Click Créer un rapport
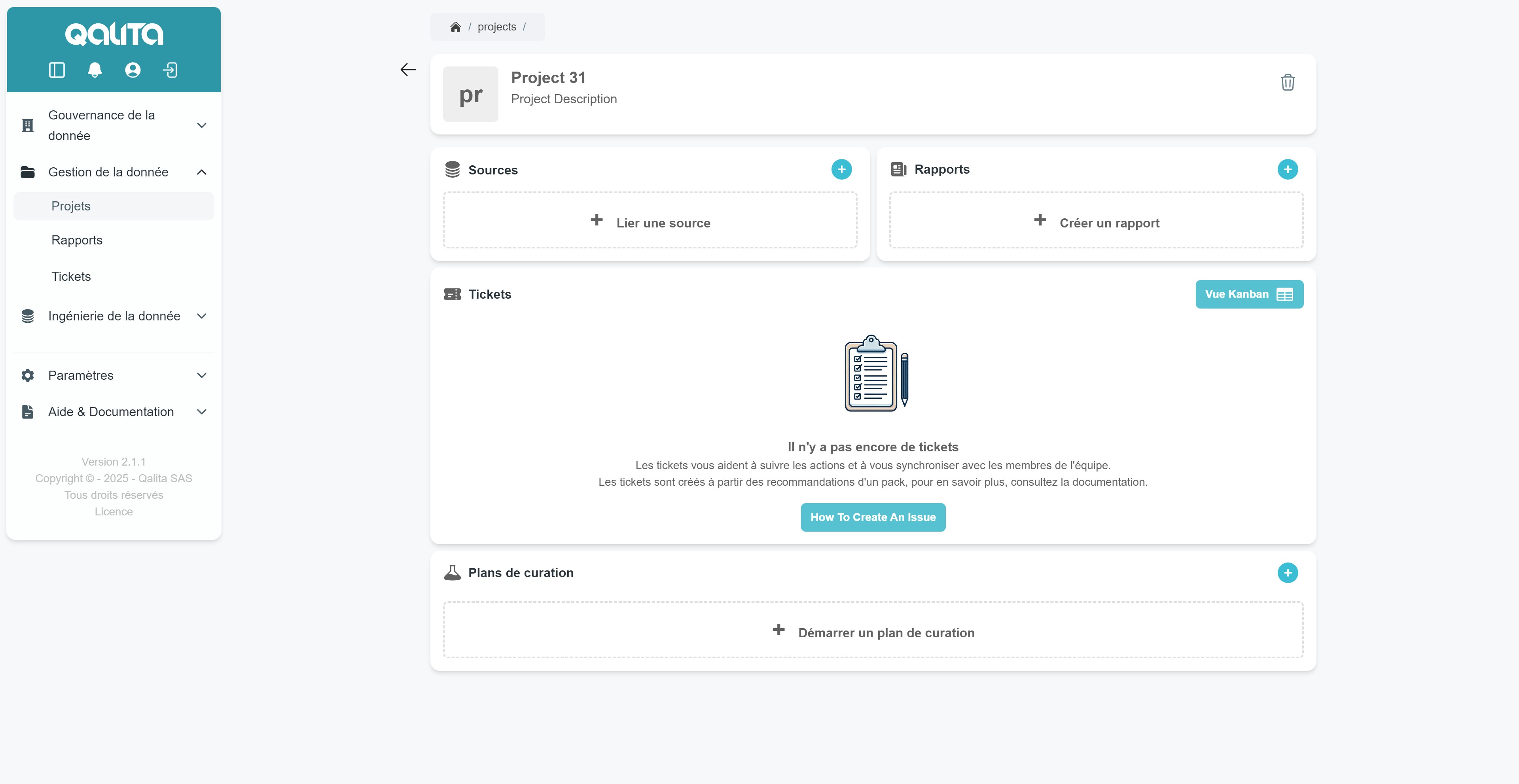Image resolution: width=1519 pixels, height=784 pixels. [1096, 220]
